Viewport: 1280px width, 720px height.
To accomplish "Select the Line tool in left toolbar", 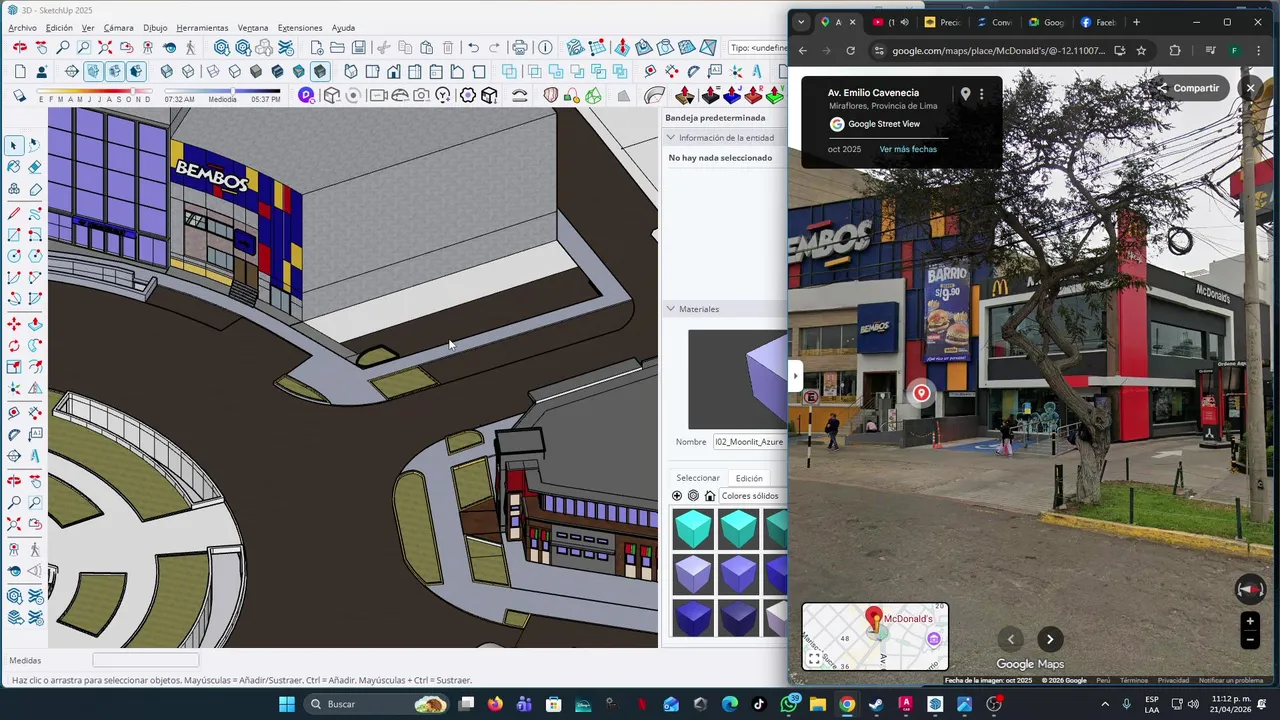I will tap(14, 213).
